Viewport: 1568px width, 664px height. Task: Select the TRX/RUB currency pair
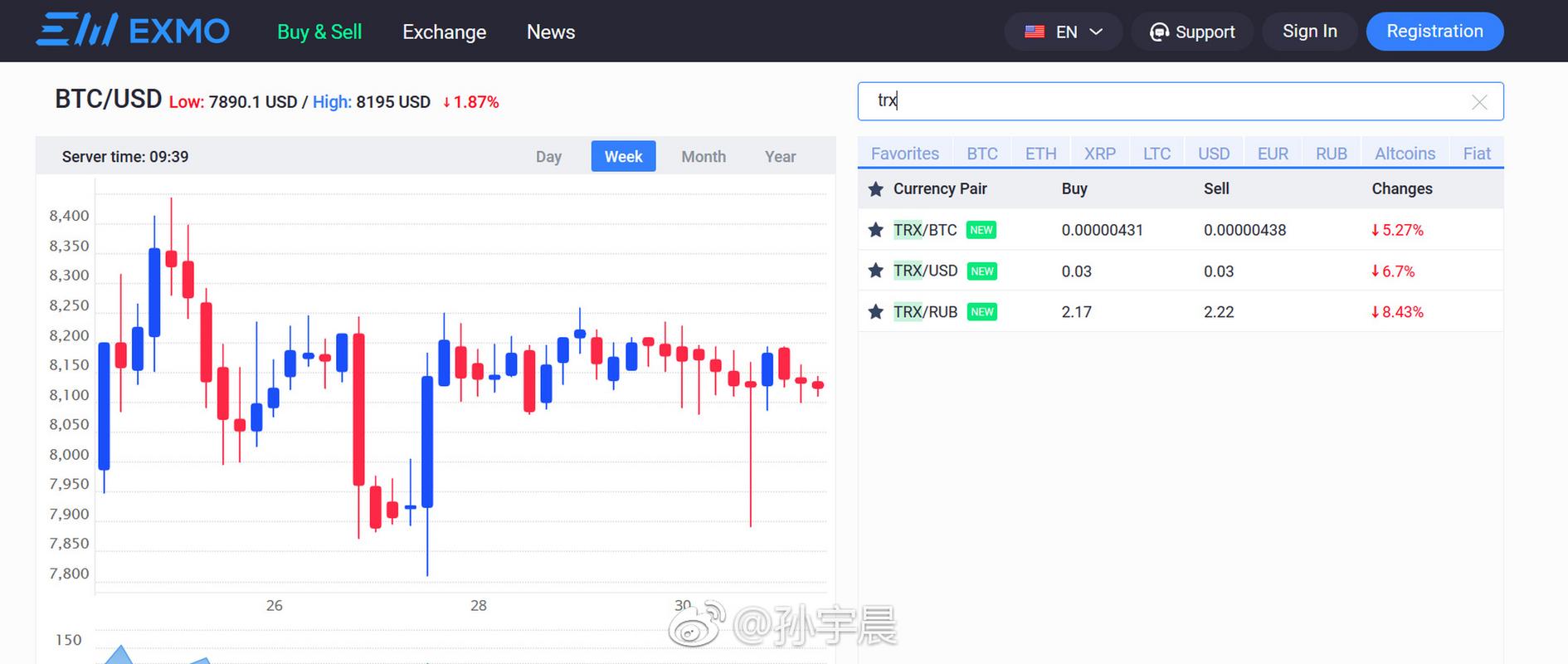click(925, 312)
